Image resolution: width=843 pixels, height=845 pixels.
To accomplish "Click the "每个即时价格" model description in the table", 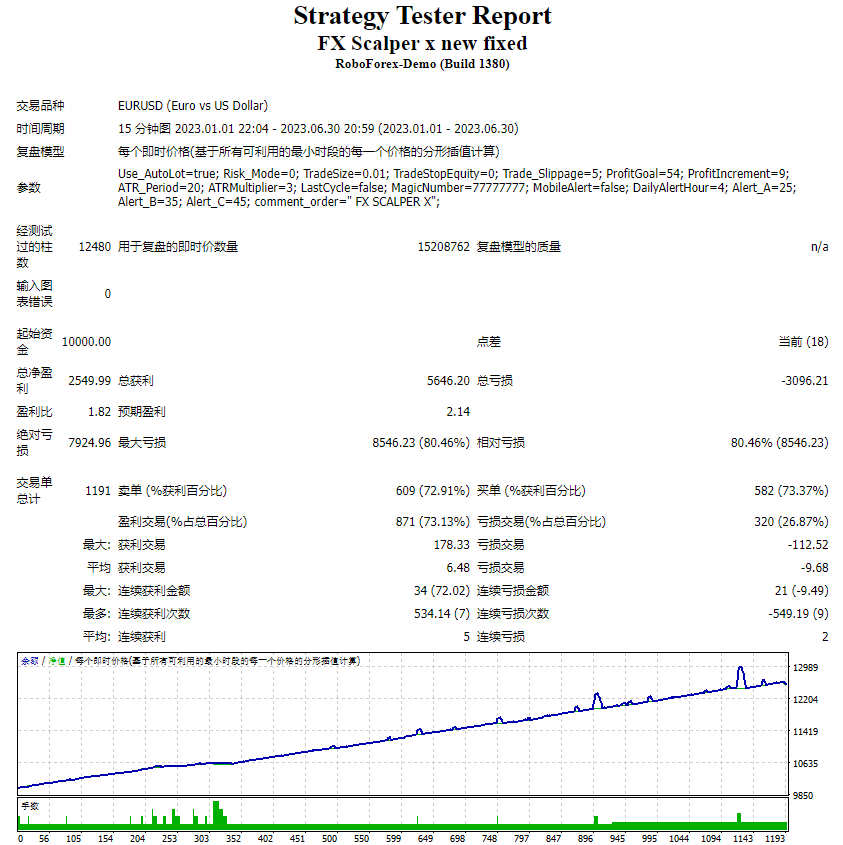I will [x=309, y=152].
